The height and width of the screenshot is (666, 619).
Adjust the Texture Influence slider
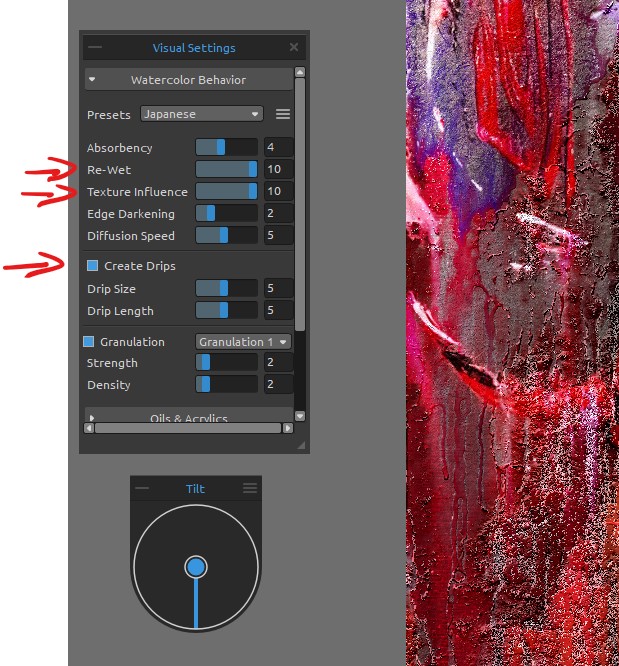pos(226,192)
